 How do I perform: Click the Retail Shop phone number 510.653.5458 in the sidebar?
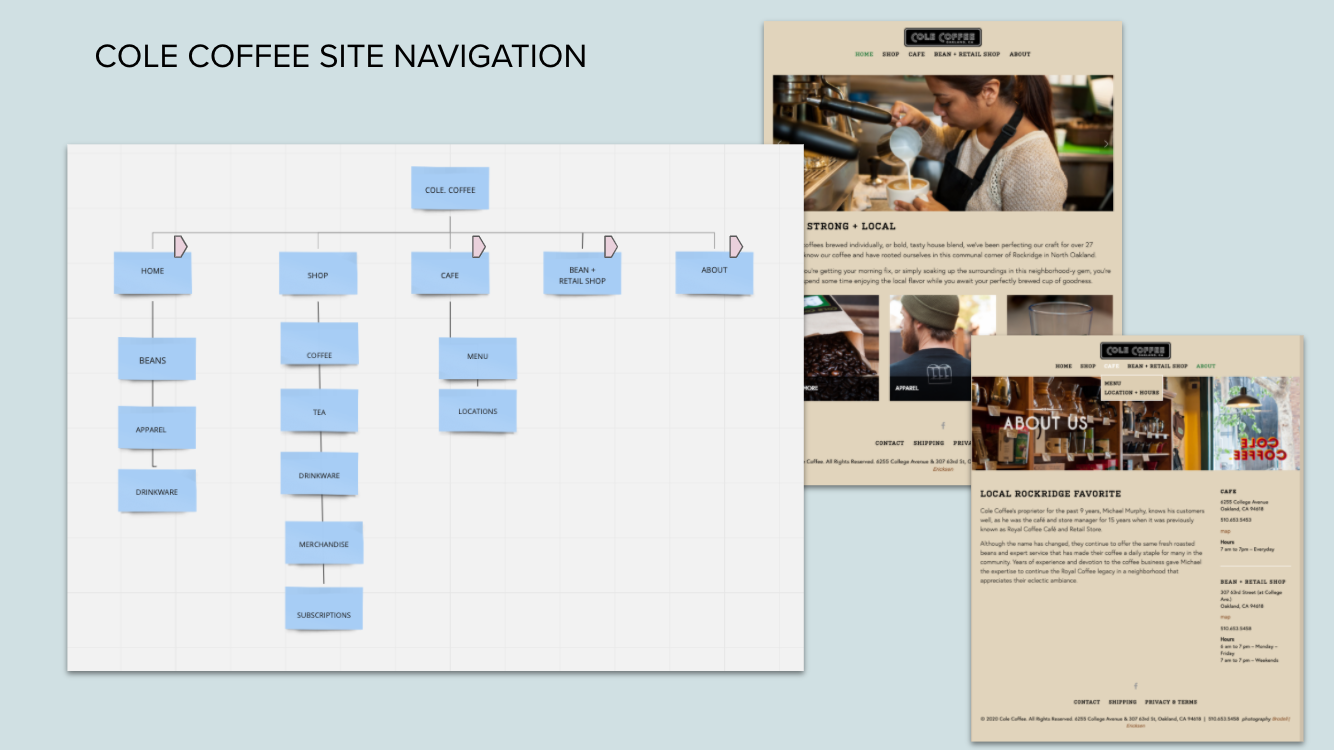(1235, 628)
